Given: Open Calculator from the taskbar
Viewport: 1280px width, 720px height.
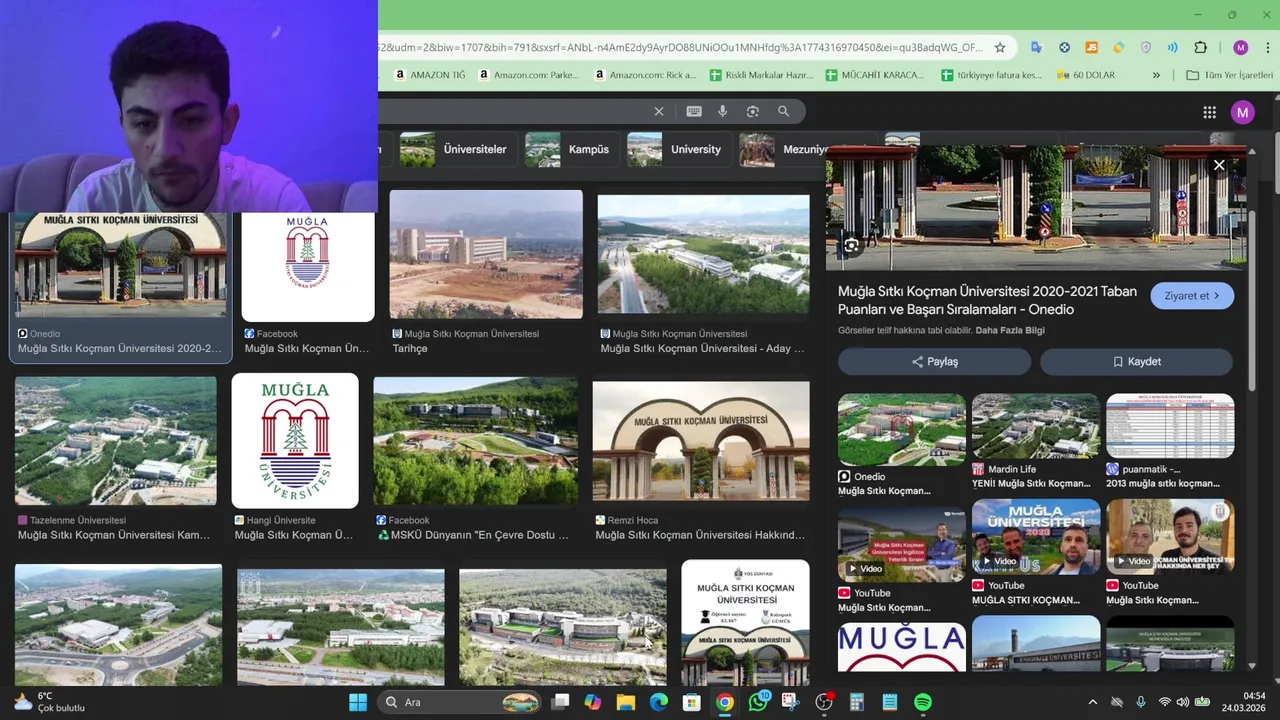Looking at the screenshot, I should point(857,702).
